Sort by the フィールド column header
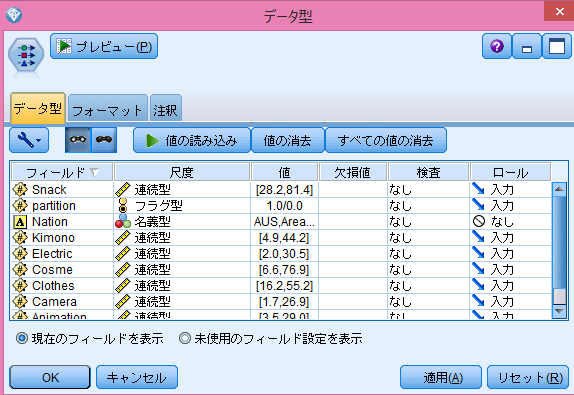 pyautogui.click(x=62, y=172)
